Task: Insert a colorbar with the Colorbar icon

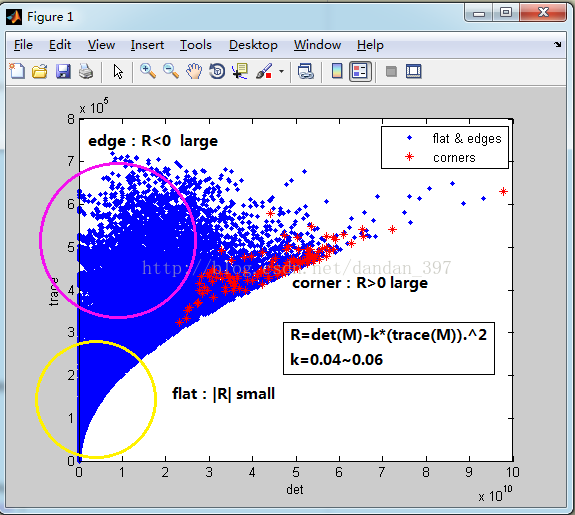Action: tap(337, 71)
